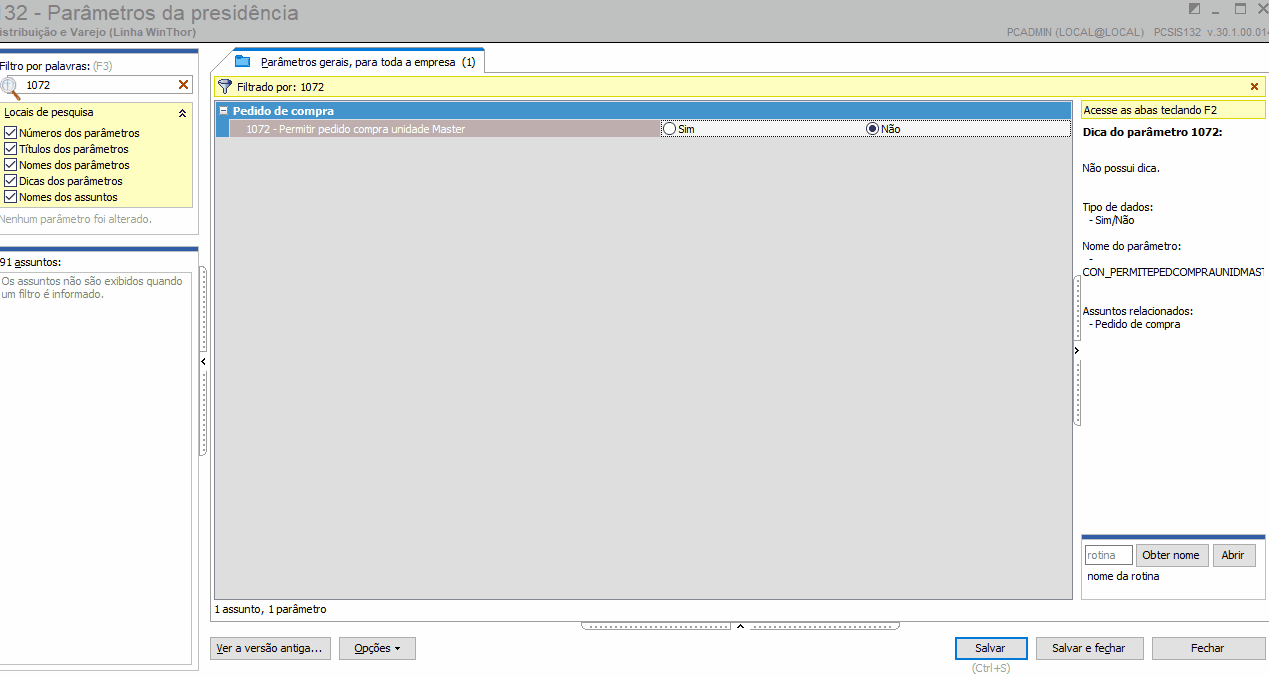Image resolution: width=1269 pixels, height=677 pixels.
Task: Click Ver a versão antiga button
Action: (x=270, y=648)
